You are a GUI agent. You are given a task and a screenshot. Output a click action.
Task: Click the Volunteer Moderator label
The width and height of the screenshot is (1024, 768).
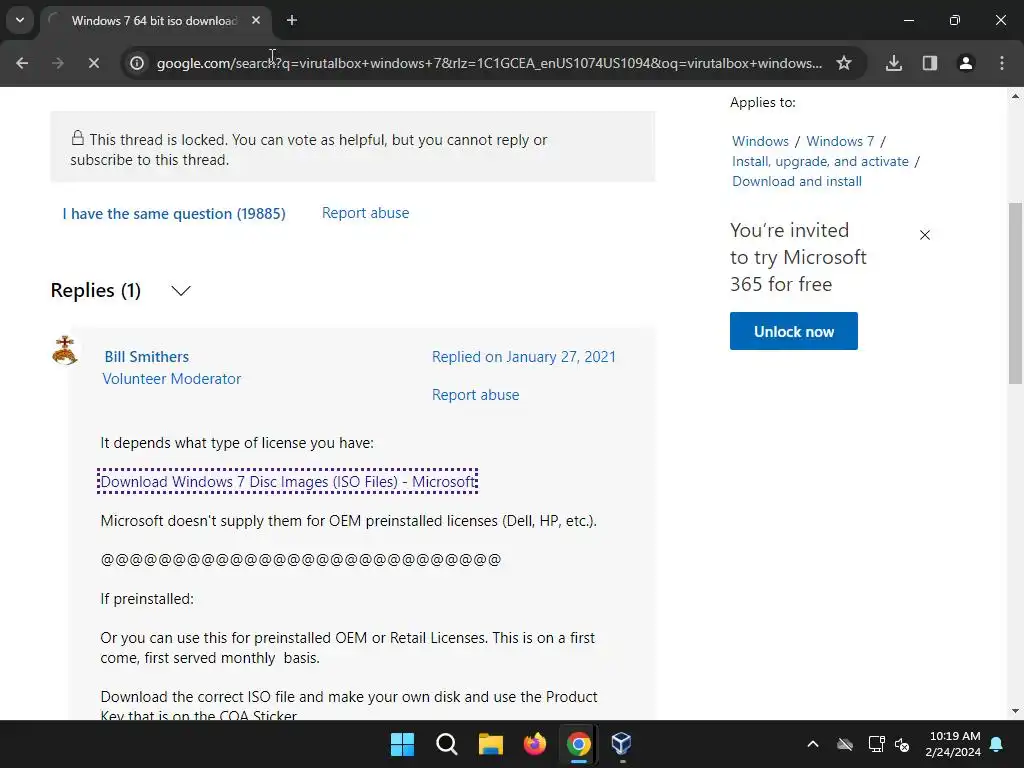(x=172, y=379)
